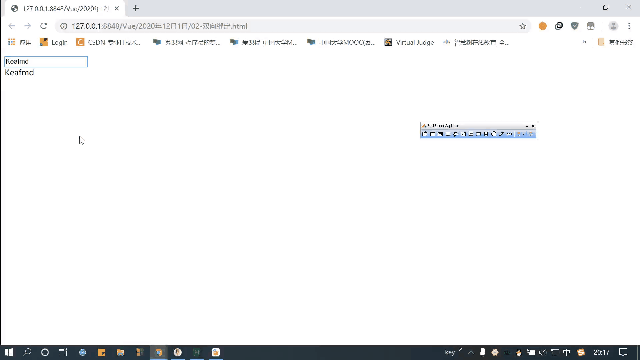This screenshot has width=640, height=360.
Task: Expand the hidden system tray icons chevron
Action: click(471, 352)
